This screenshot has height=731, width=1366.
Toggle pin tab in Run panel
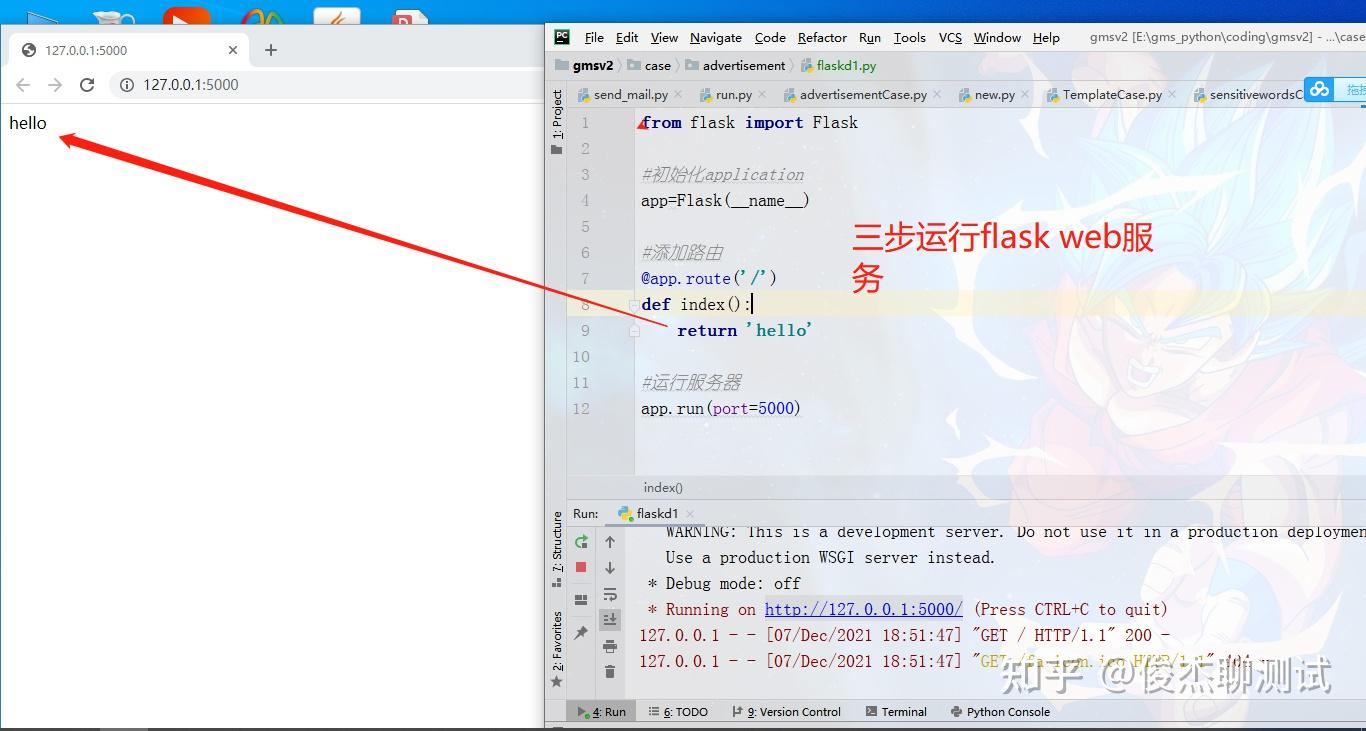[581, 633]
